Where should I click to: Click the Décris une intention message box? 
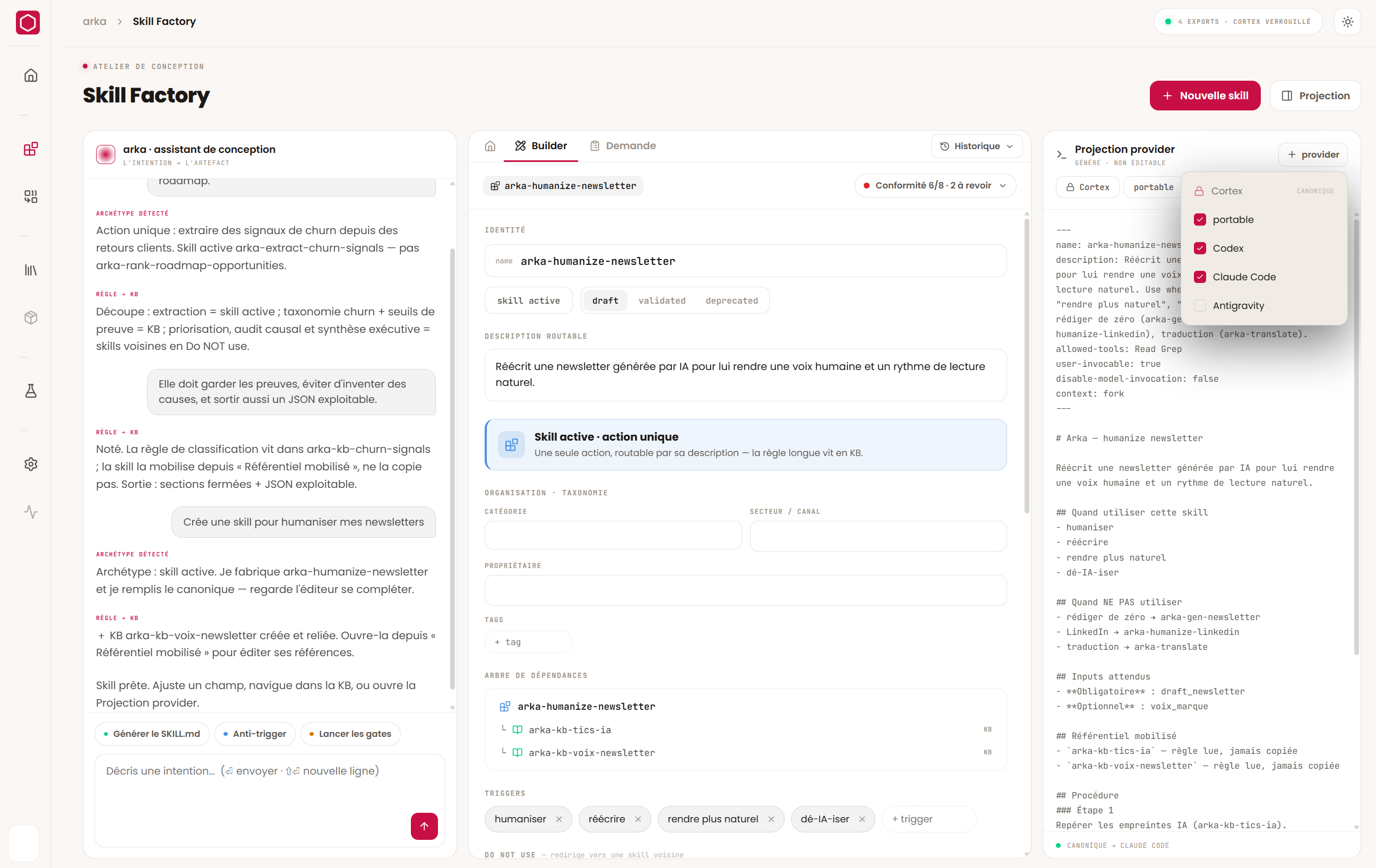(270, 800)
